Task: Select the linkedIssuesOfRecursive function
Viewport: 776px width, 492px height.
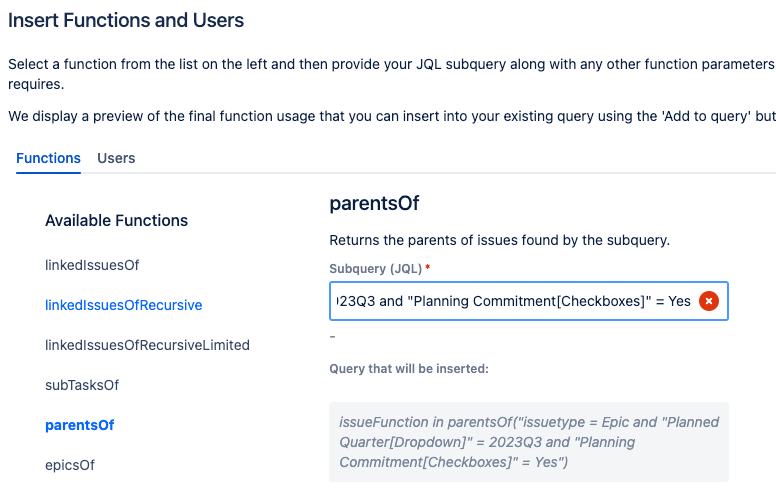Action: 124,305
